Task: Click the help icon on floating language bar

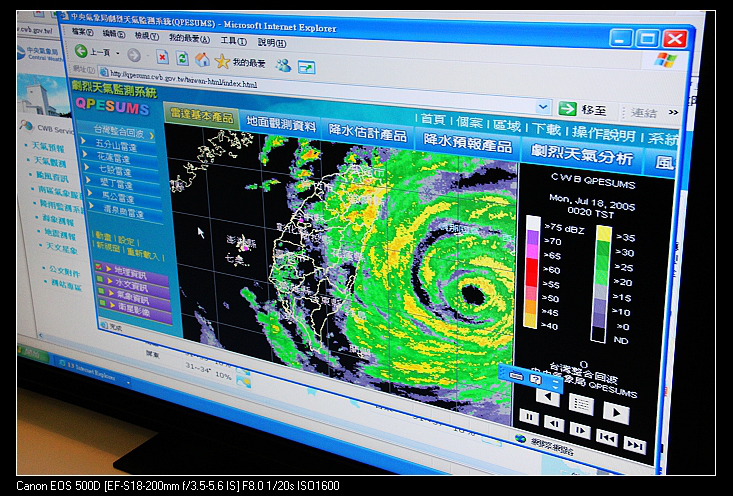Action: pyautogui.click(x=535, y=380)
